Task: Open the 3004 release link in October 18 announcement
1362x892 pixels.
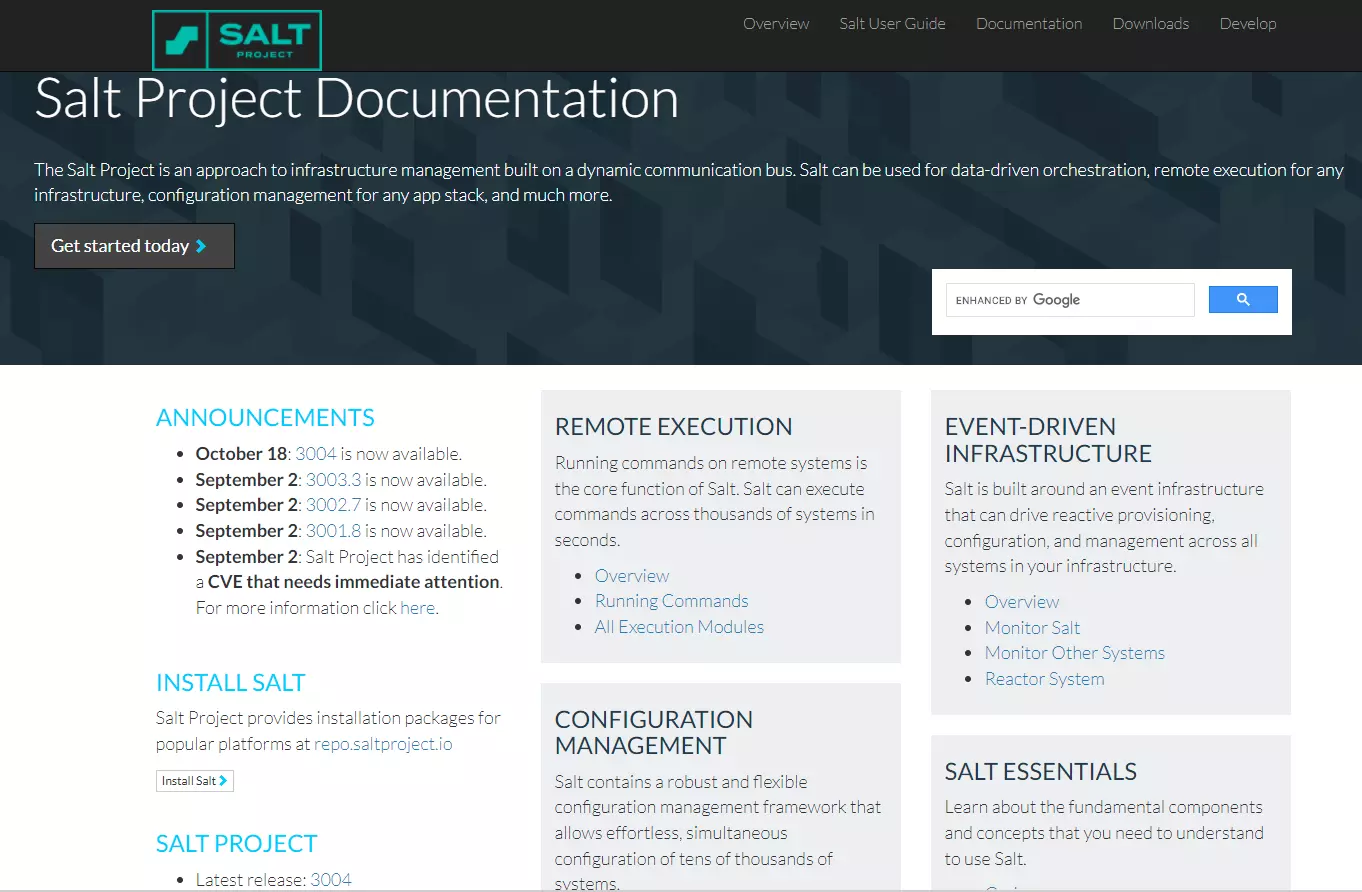Action: click(x=316, y=453)
